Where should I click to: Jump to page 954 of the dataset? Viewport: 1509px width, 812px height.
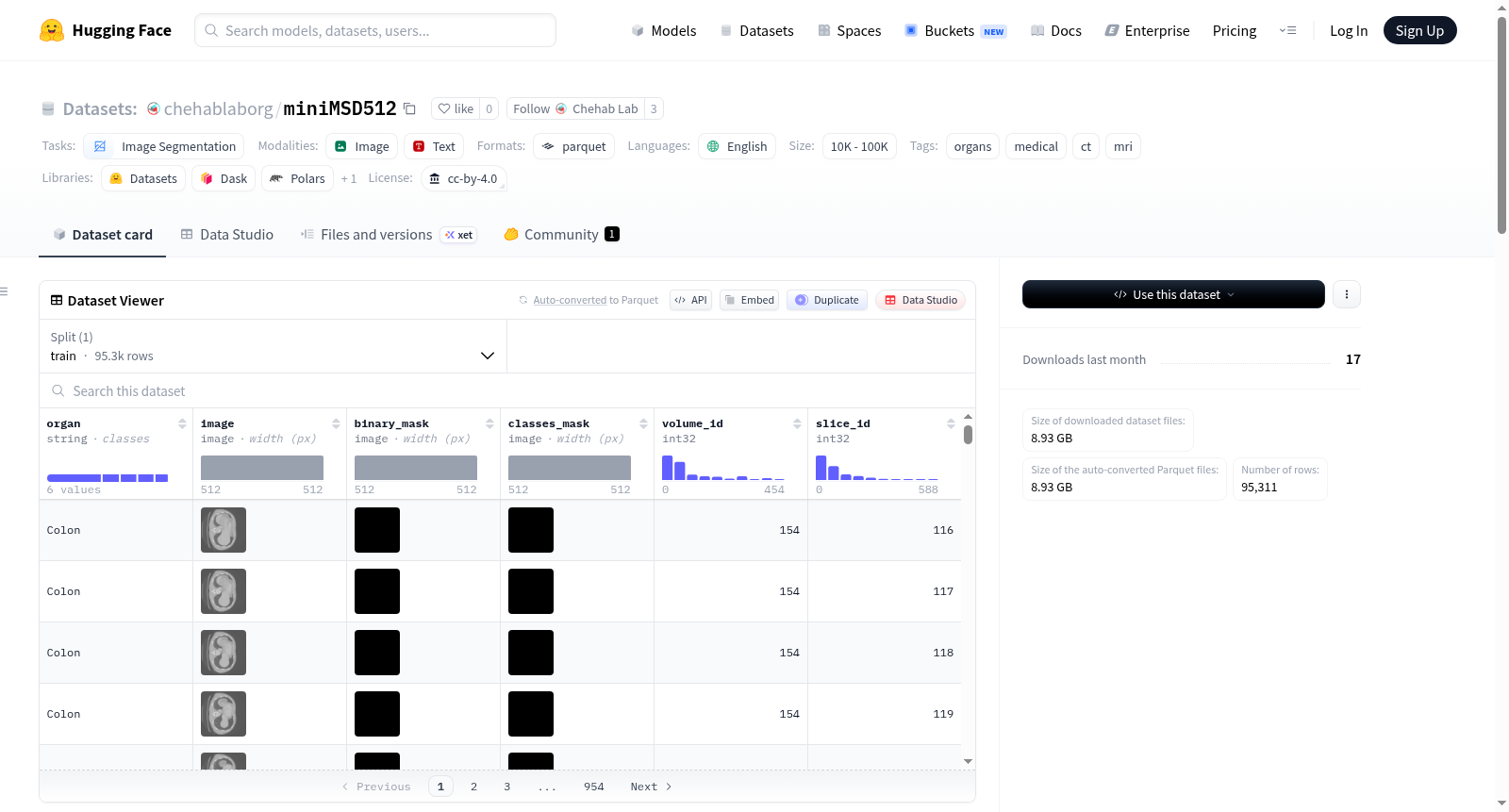coord(594,787)
